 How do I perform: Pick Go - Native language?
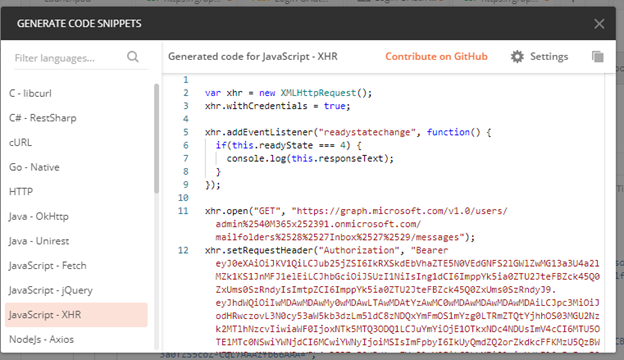click(34, 167)
